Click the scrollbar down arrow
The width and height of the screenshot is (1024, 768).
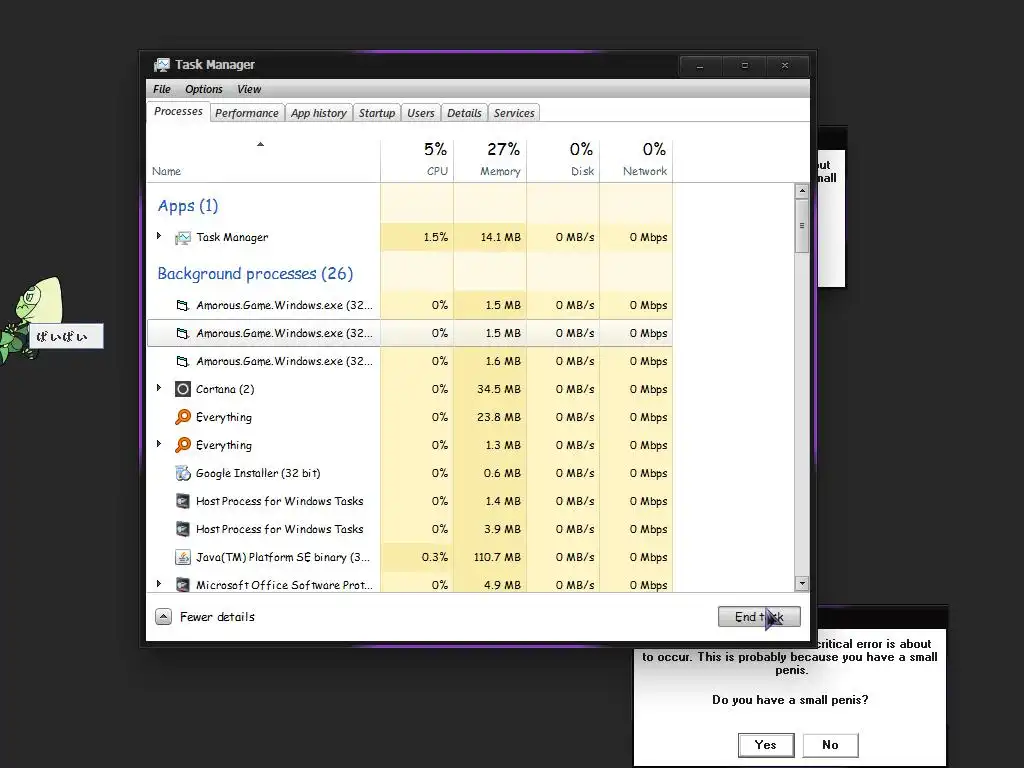point(802,583)
